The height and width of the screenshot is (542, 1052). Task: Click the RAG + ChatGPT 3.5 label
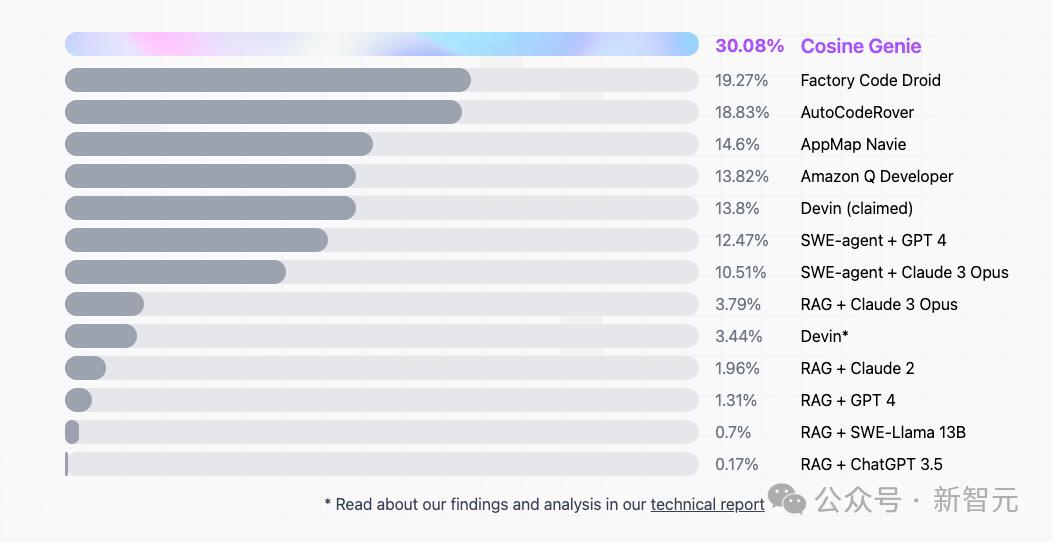coord(871,464)
